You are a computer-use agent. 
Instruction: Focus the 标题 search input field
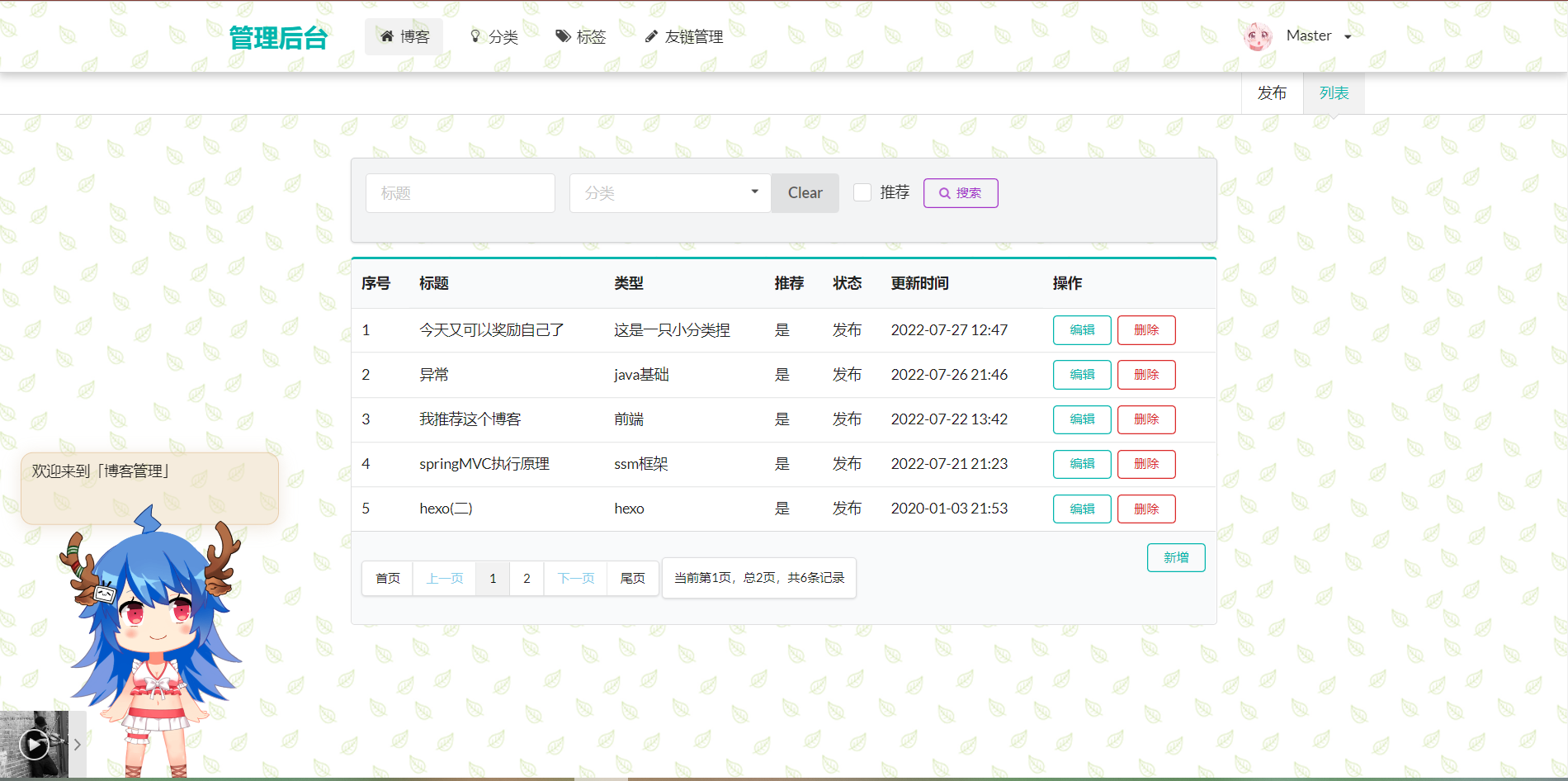coord(460,193)
